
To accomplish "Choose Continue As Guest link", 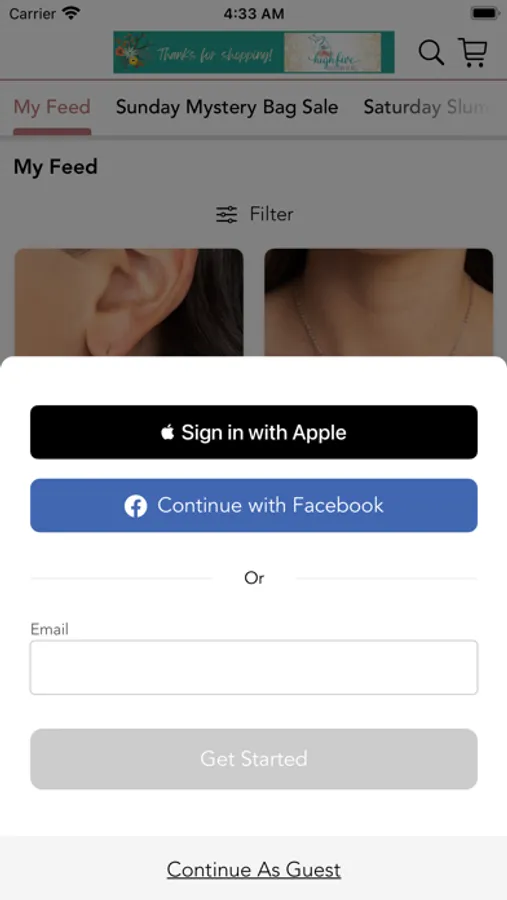I will [254, 870].
